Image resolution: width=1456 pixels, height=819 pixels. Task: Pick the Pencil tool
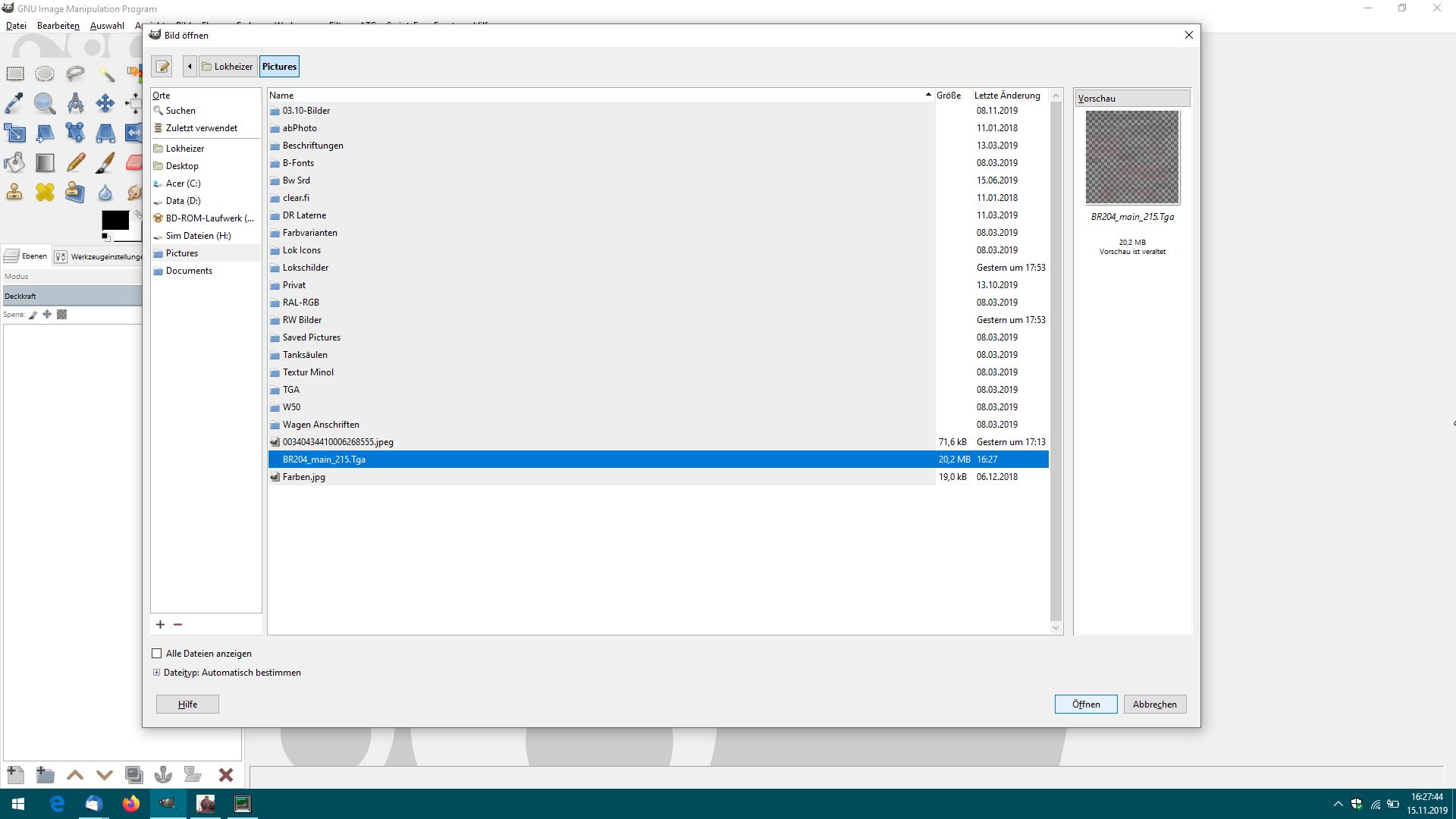[75, 162]
